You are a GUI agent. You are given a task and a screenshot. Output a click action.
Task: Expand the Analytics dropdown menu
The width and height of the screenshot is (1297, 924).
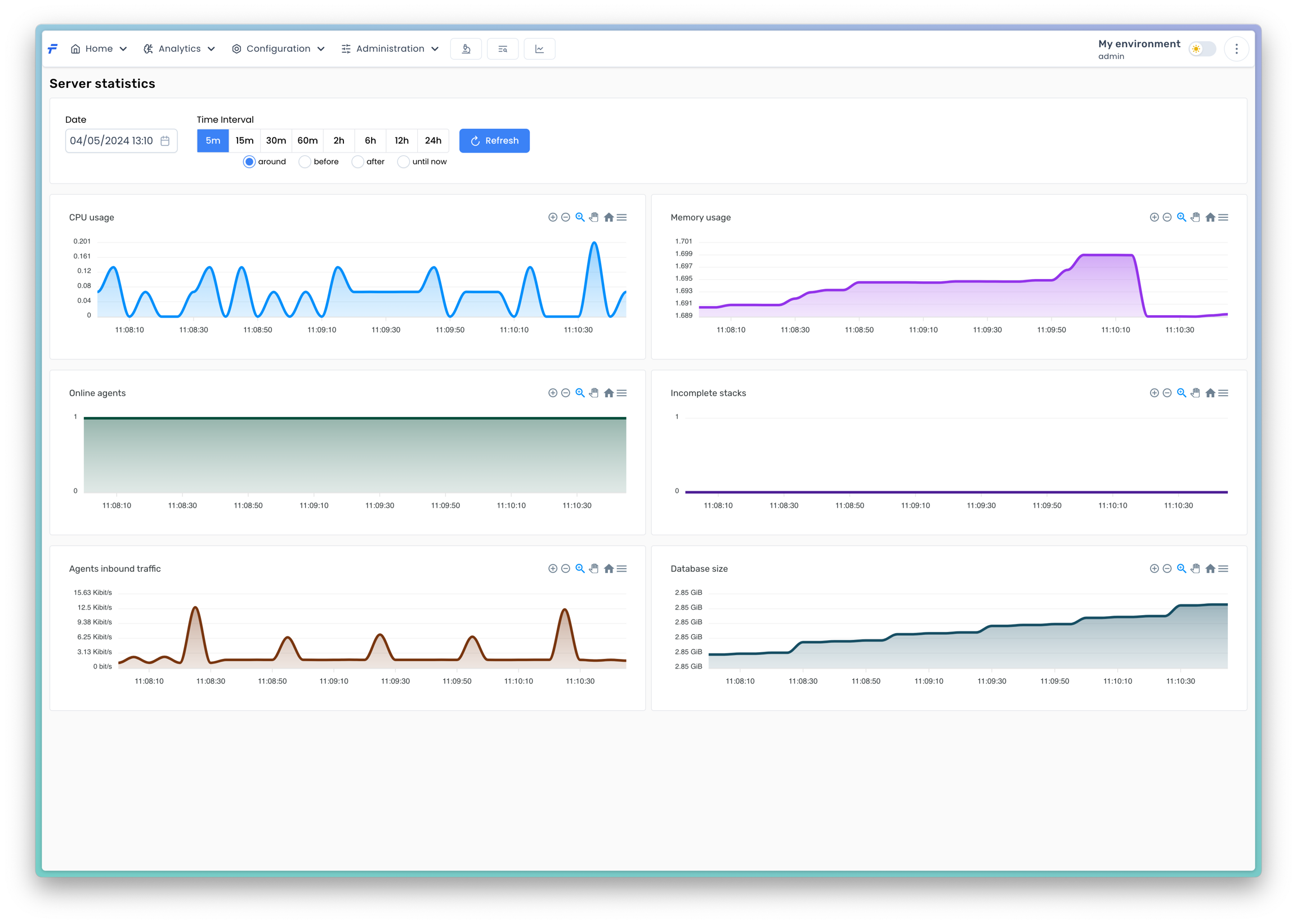[x=179, y=49]
